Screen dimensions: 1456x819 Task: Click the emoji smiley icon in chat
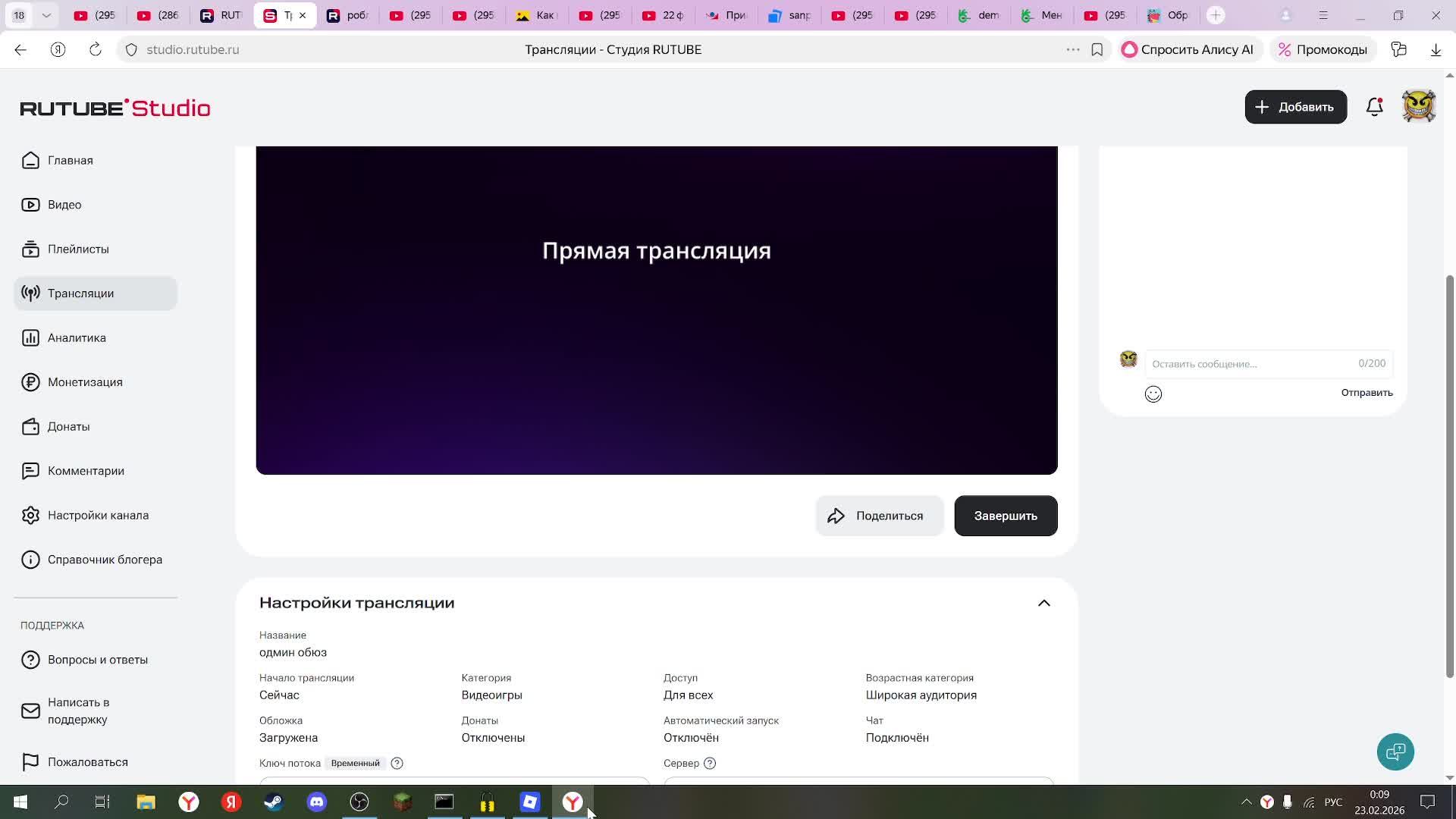pyautogui.click(x=1153, y=394)
